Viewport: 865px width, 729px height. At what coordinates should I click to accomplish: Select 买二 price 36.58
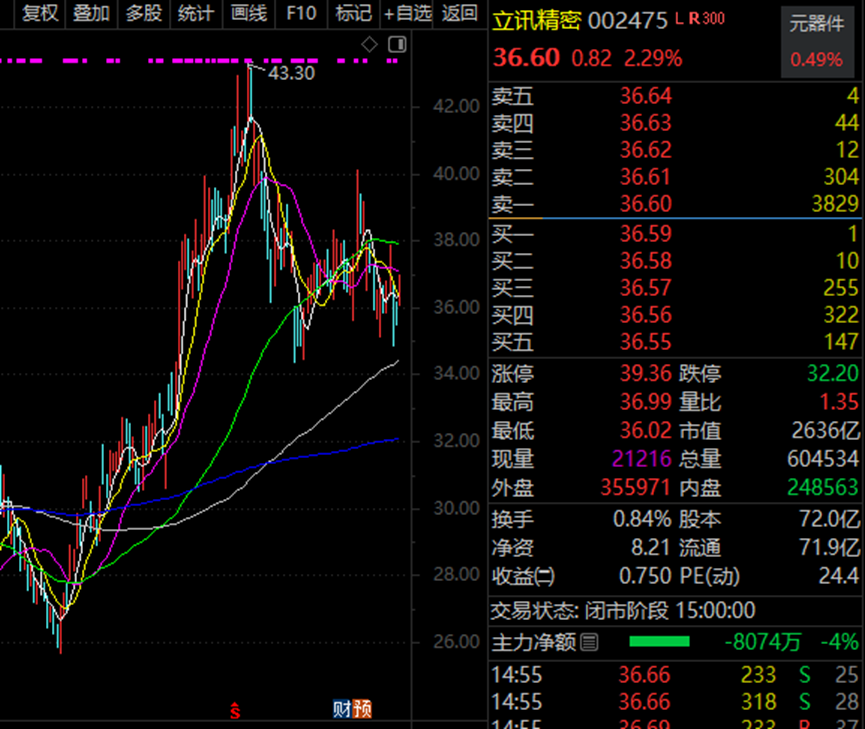tap(645, 261)
